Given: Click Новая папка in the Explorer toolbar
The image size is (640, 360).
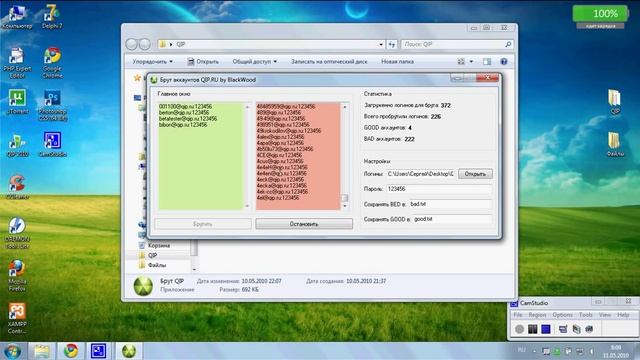Looking at the screenshot, I should coord(397,62).
